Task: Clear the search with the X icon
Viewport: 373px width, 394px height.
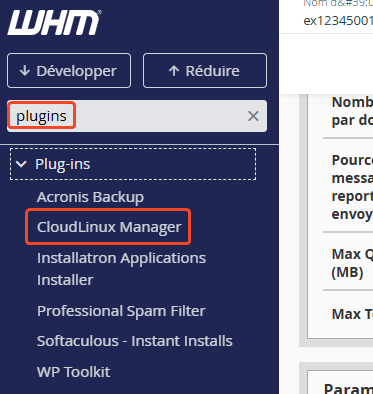Action: point(253,116)
